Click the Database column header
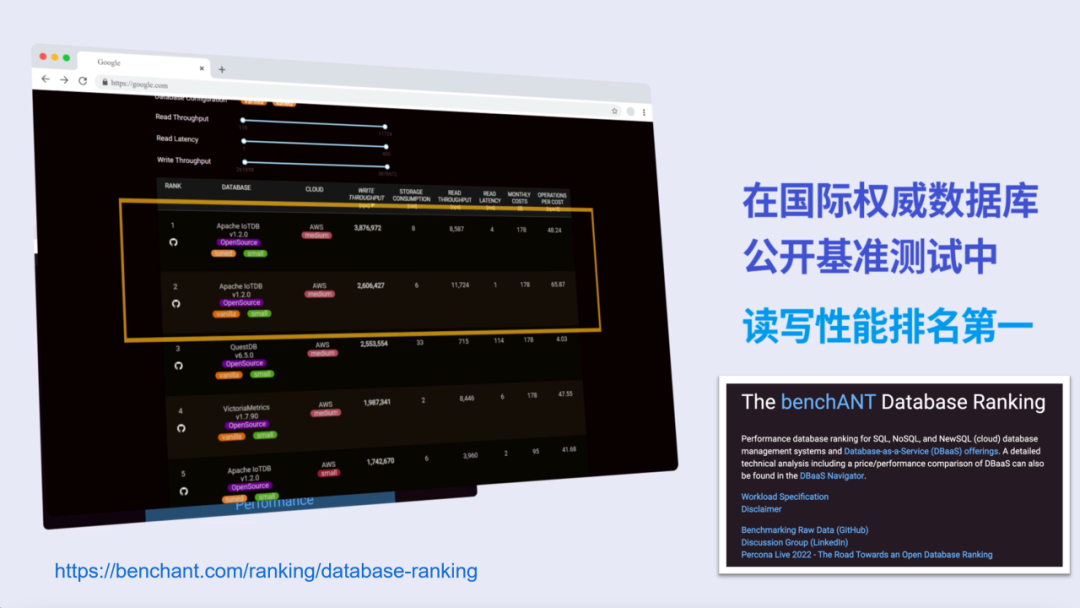The width and height of the screenshot is (1080, 608). pos(236,187)
